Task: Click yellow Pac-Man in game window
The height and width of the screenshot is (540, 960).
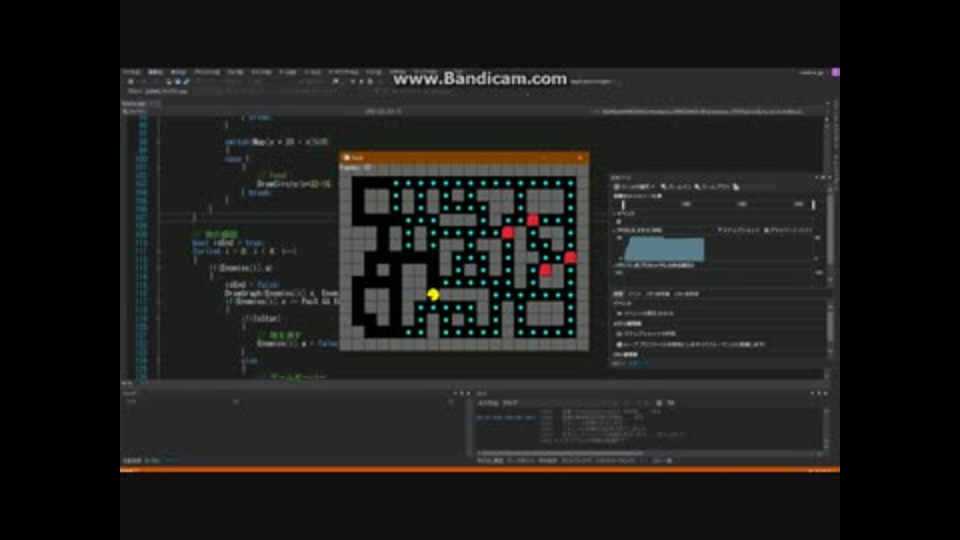Action: tap(433, 295)
